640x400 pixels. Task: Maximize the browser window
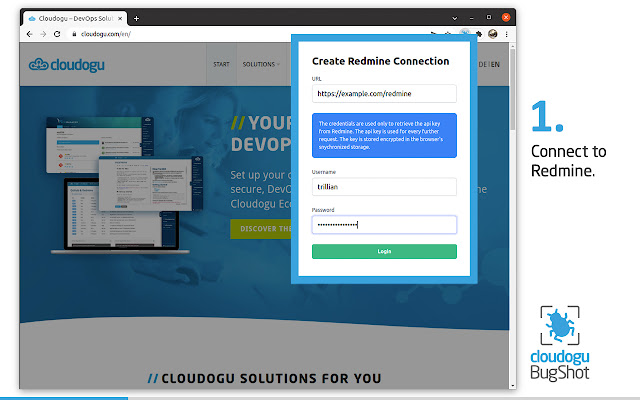click(489, 17)
